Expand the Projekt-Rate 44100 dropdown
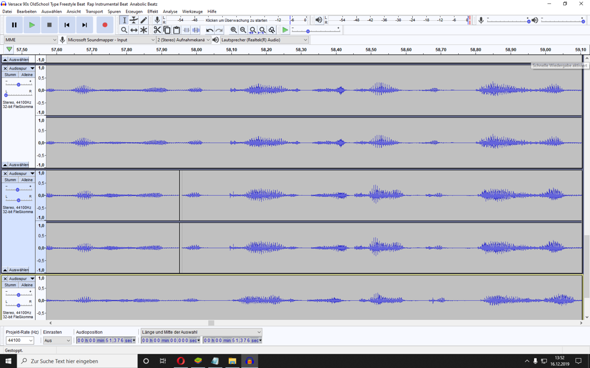The width and height of the screenshot is (590, 368). click(20, 340)
